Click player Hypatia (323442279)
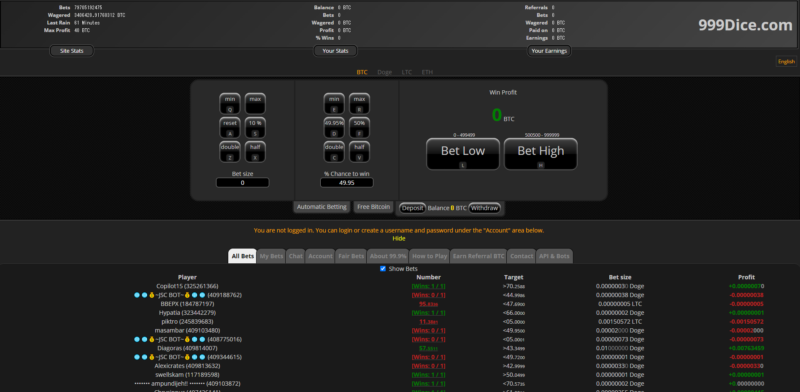 [187, 312]
